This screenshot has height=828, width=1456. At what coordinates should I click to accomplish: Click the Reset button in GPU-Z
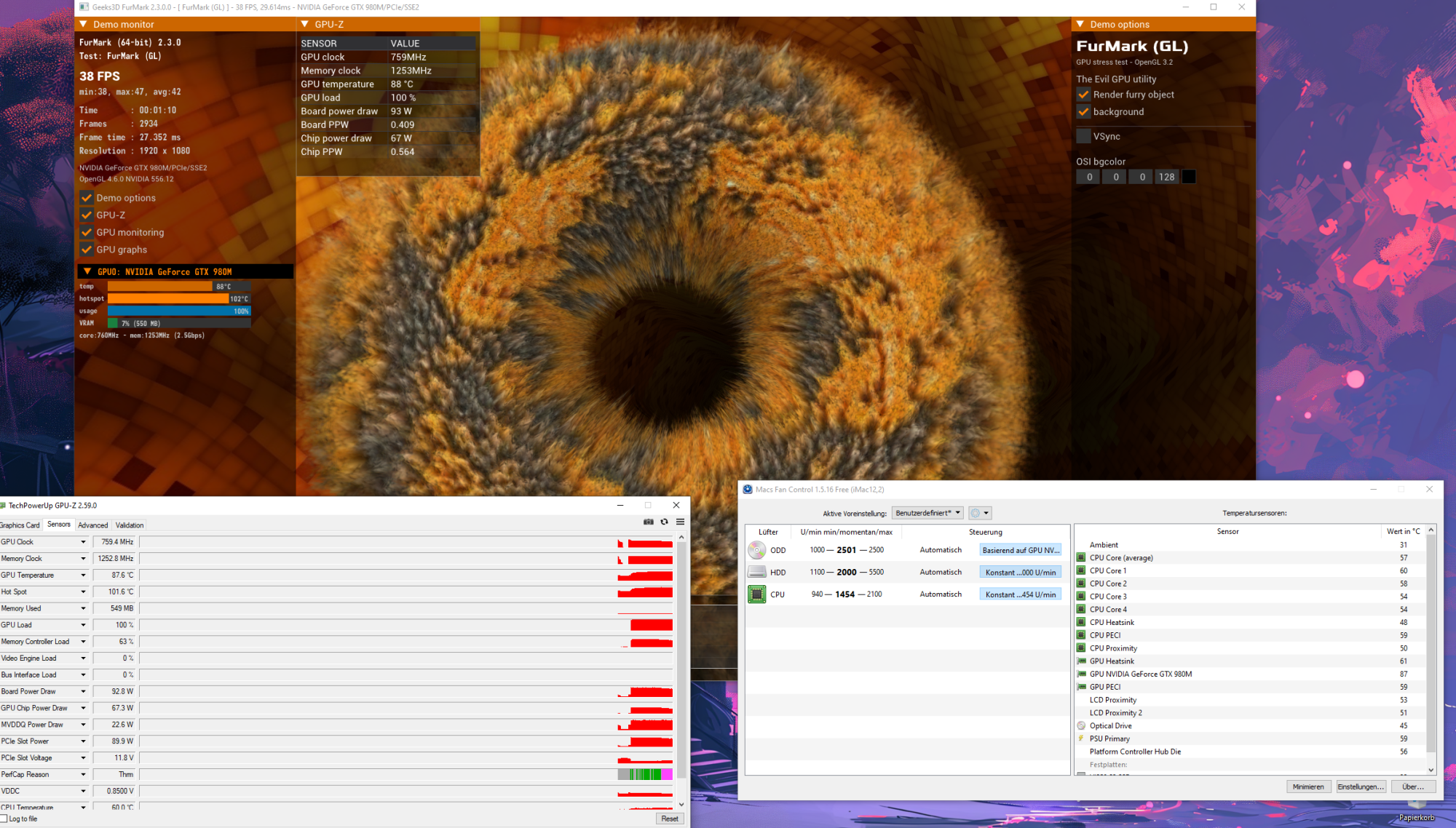669,819
